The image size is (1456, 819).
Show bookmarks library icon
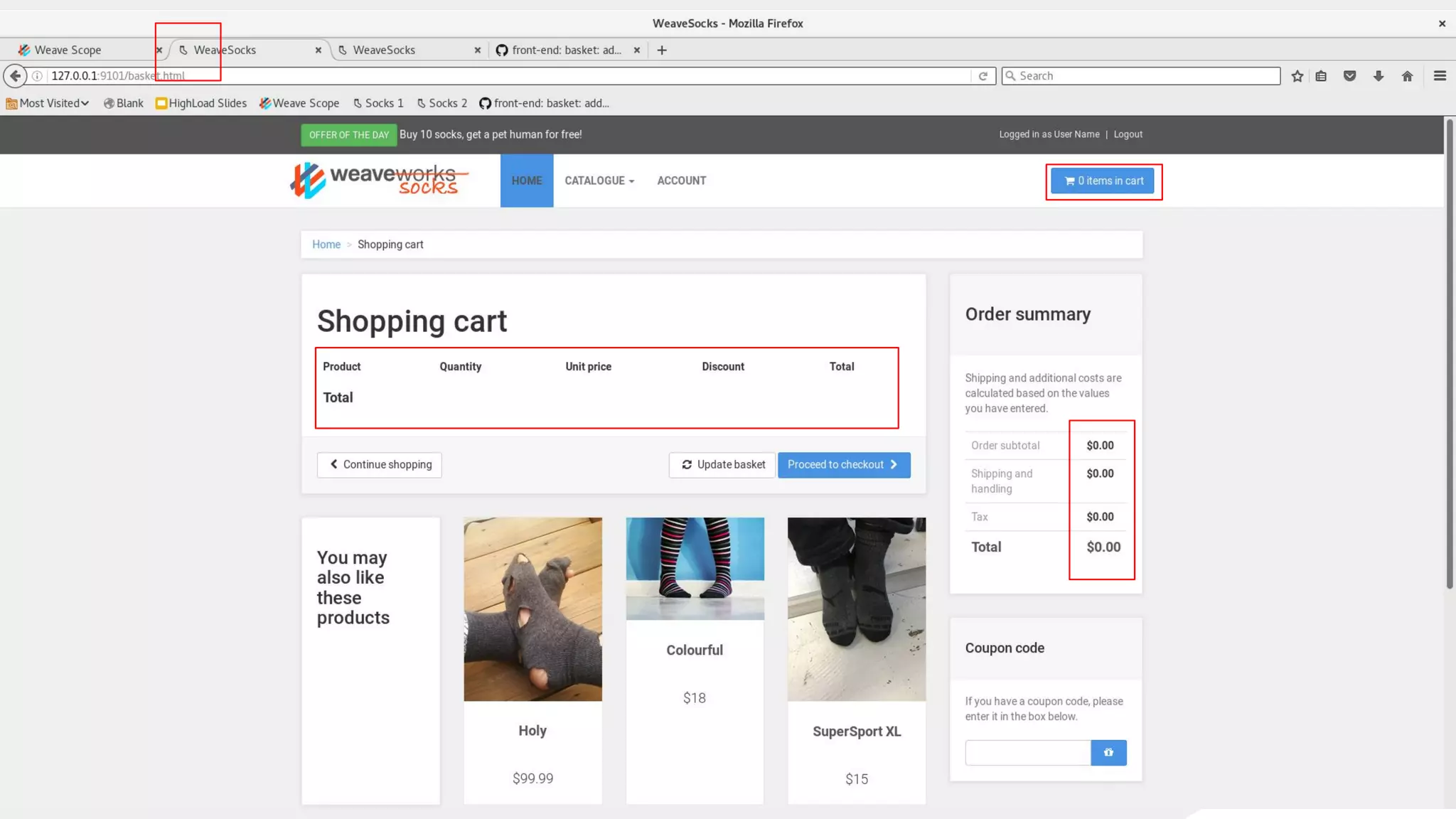1321,76
